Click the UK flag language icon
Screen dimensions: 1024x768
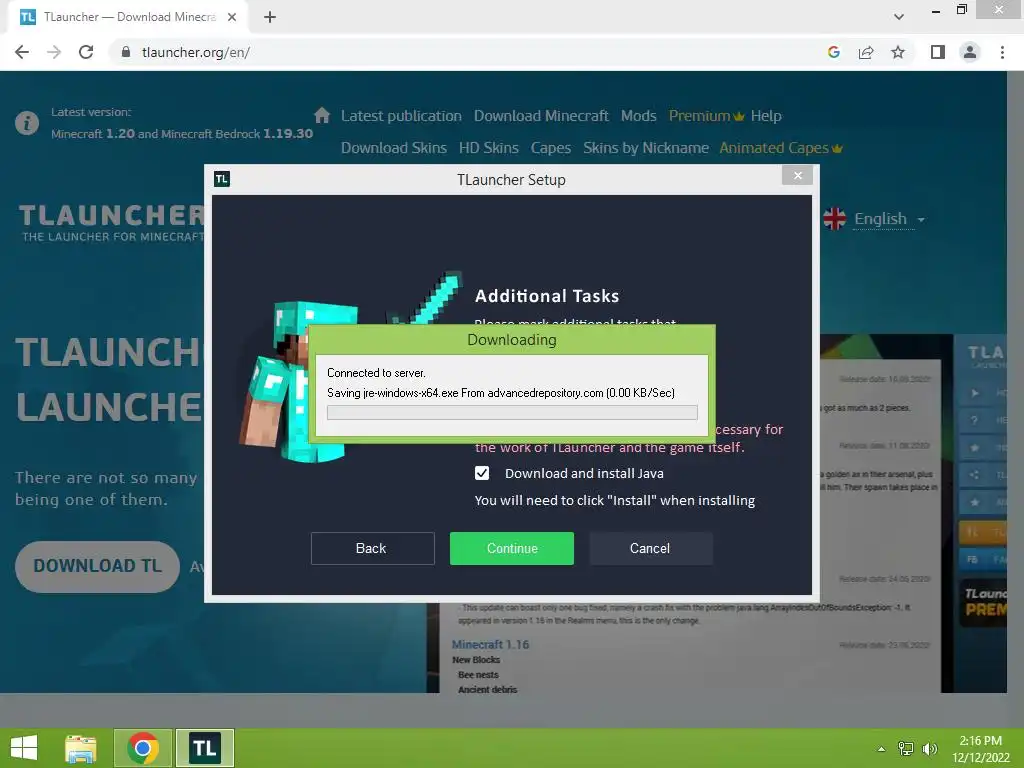coord(835,219)
